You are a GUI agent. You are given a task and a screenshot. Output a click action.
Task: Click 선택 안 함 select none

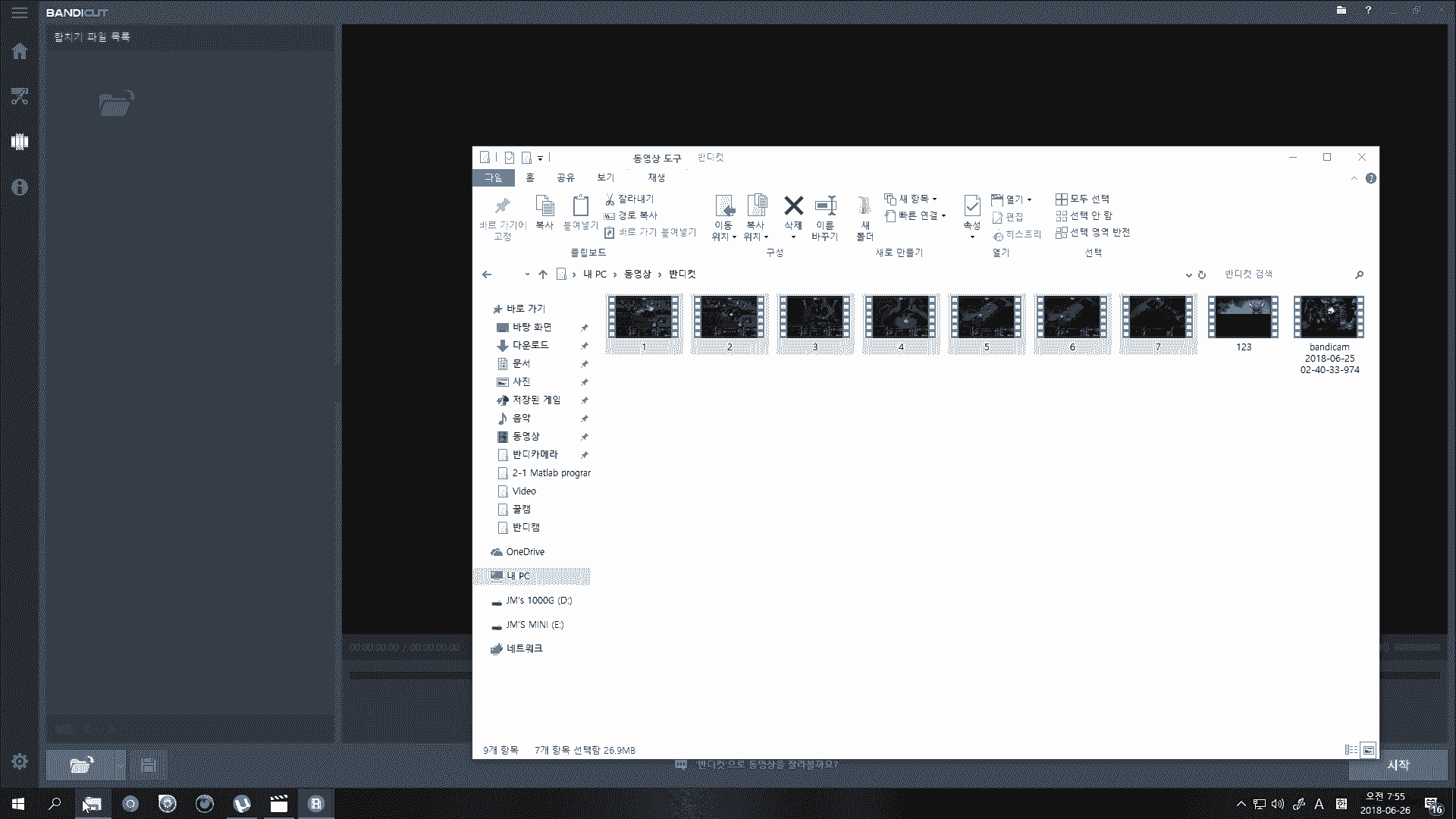[x=1084, y=215]
